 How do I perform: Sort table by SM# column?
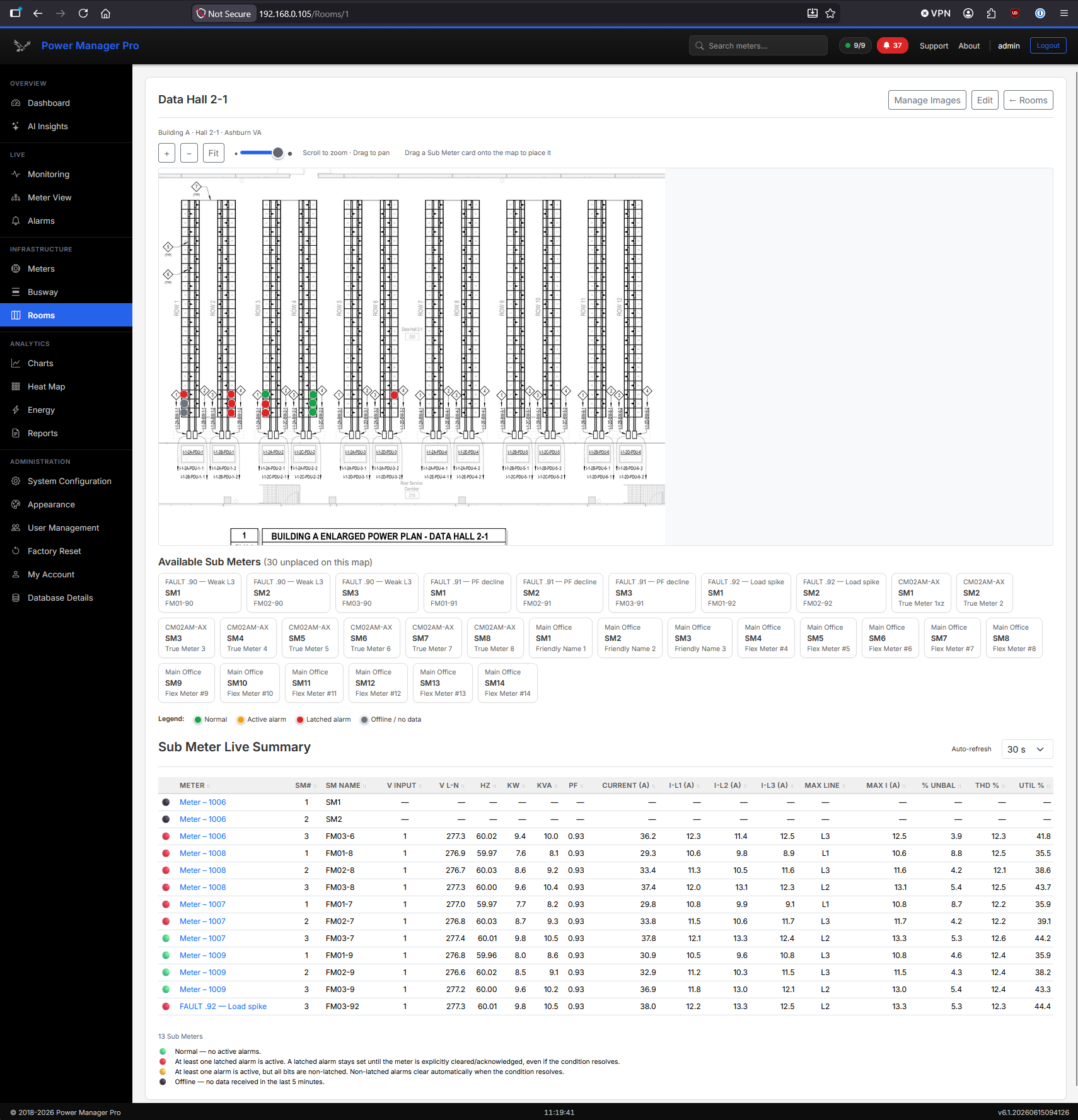click(x=305, y=785)
